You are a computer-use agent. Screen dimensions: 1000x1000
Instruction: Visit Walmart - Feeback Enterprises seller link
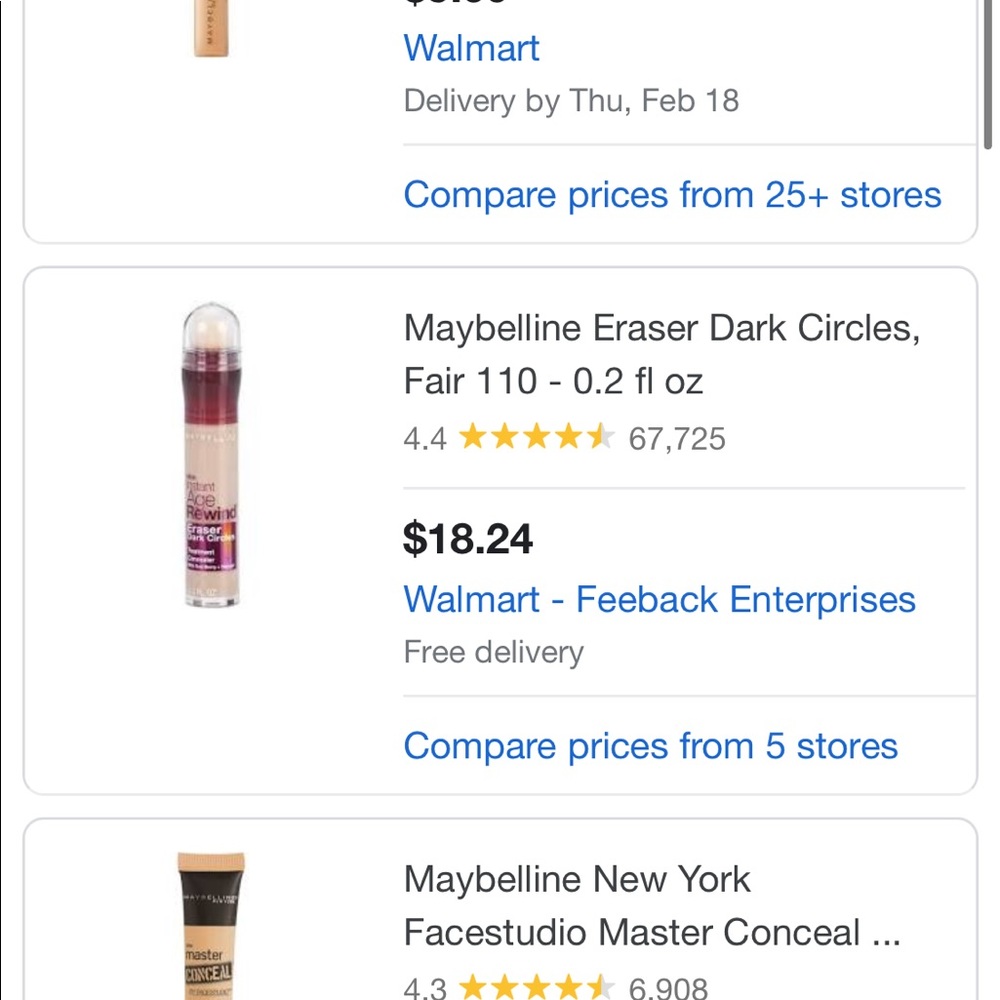(x=659, y=599)
